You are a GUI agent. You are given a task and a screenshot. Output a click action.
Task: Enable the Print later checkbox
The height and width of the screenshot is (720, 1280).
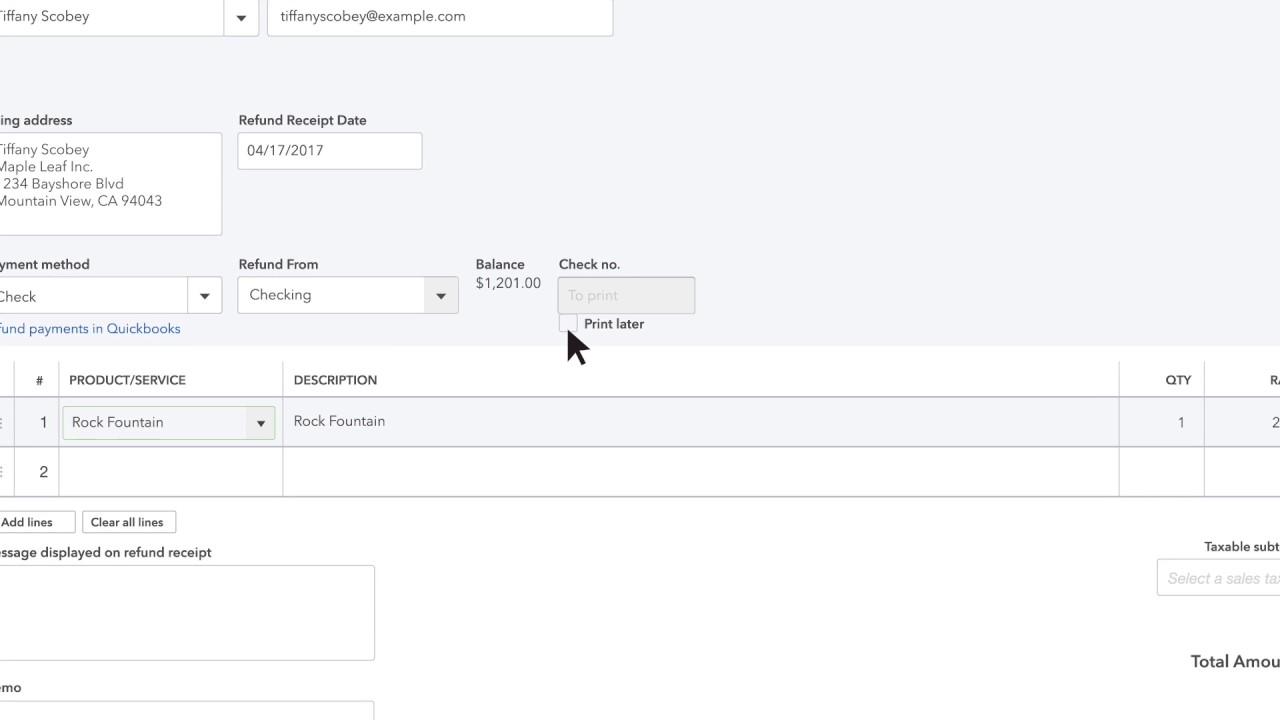click(568, 323)
